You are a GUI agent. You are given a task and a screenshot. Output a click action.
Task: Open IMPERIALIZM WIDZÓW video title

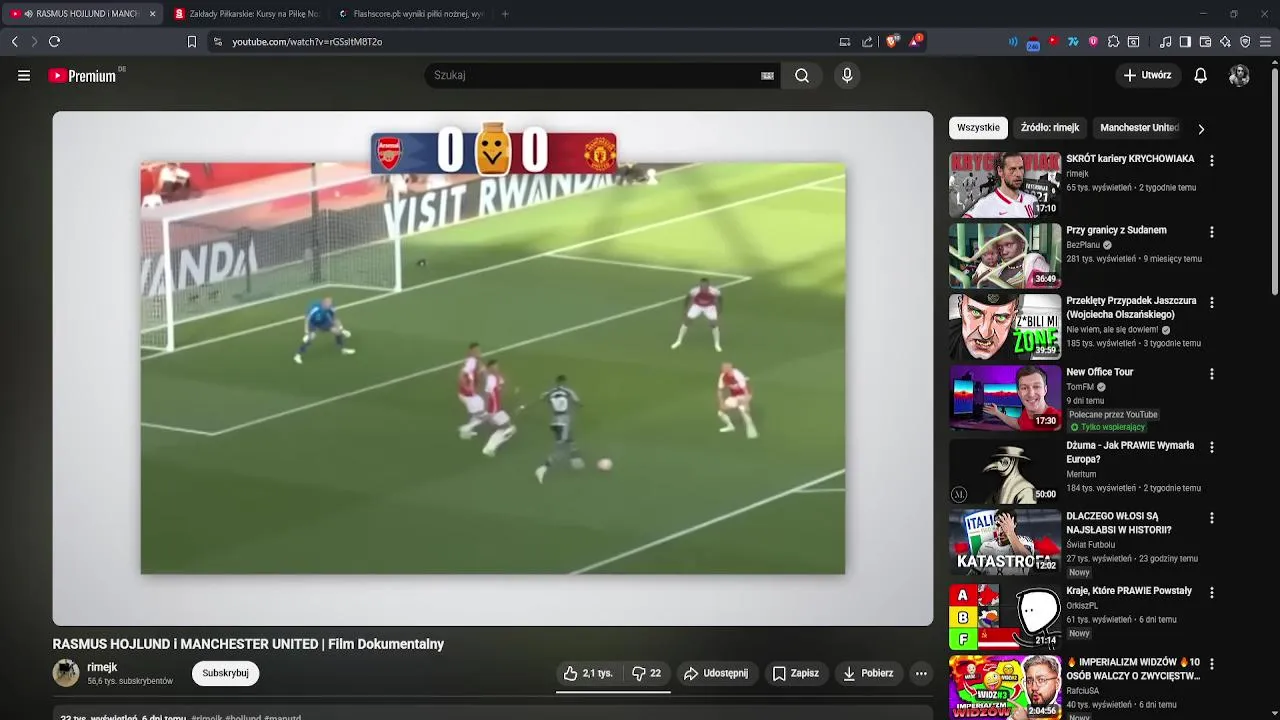coord(1133,669)
